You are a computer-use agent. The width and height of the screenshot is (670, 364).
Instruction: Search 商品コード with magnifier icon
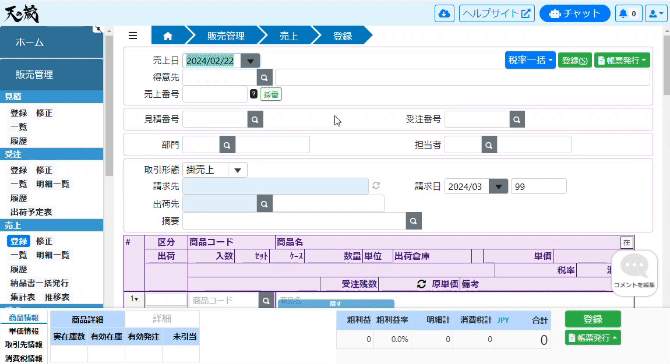[266, 301]
